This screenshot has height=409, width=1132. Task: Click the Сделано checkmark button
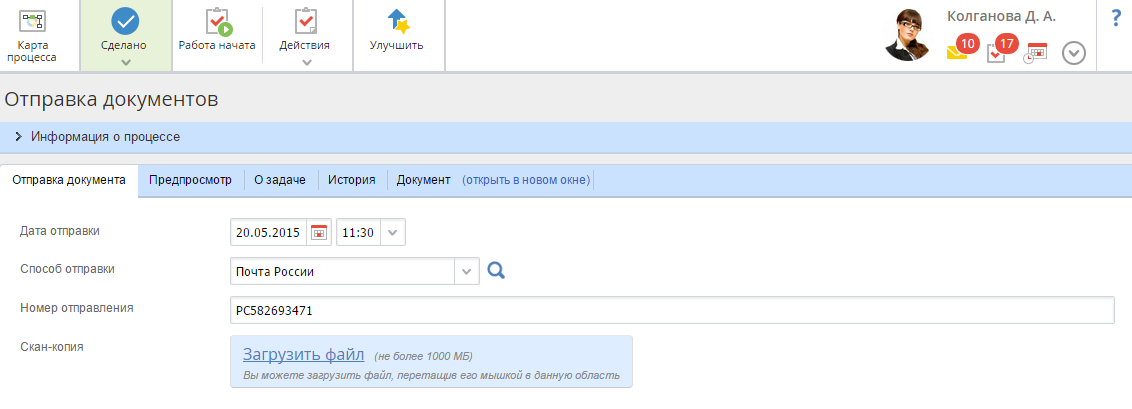125,22
